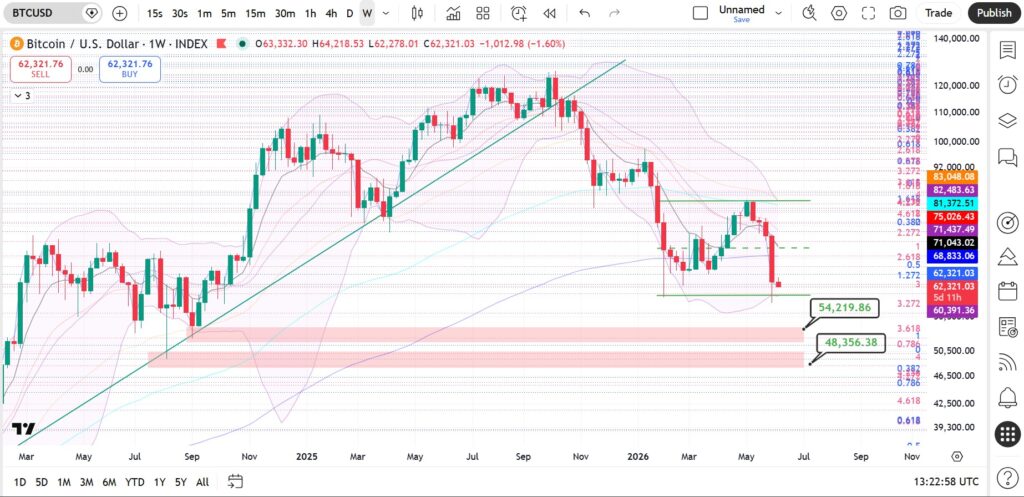
Task: Click the Publish button
Action: [x=994, y=13]
